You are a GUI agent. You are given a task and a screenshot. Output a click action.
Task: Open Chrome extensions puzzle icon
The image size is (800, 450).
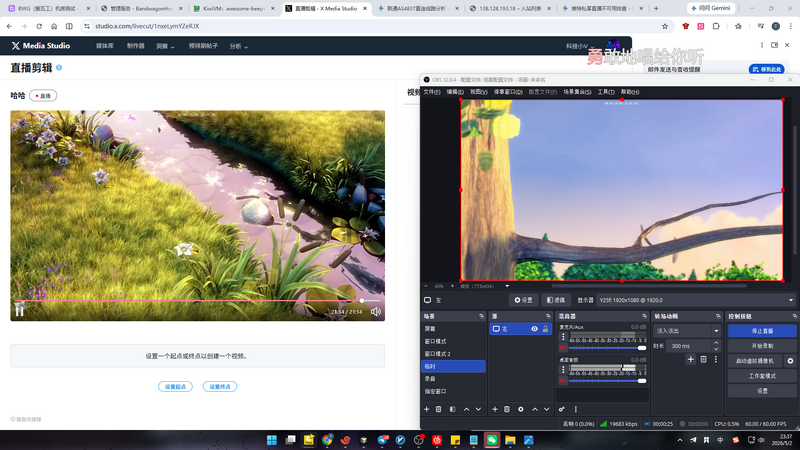coord(716,26)
